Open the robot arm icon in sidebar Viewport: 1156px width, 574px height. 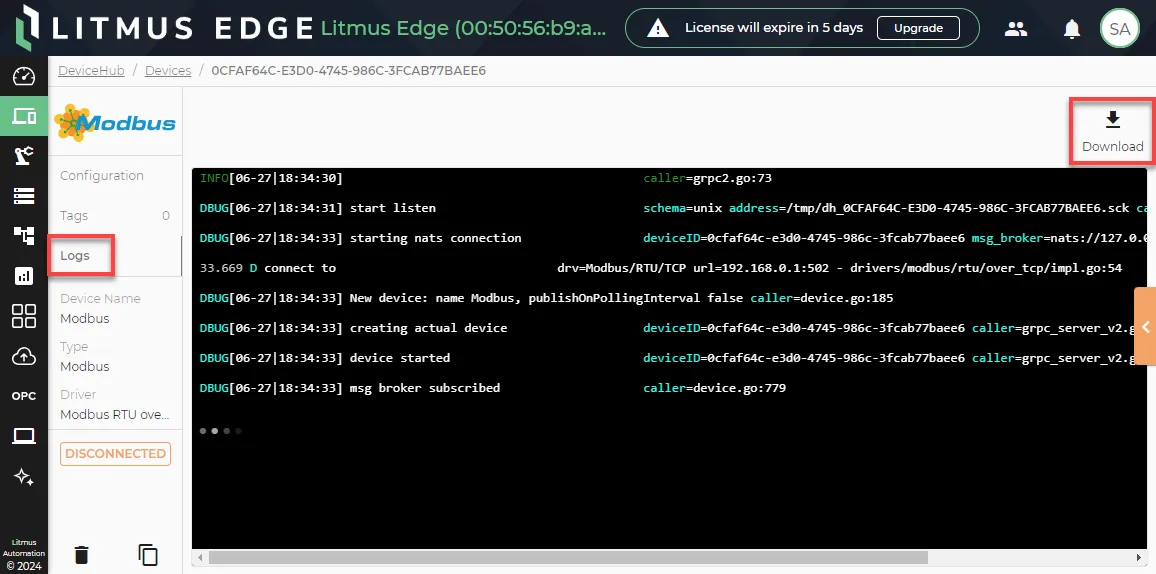24,155
